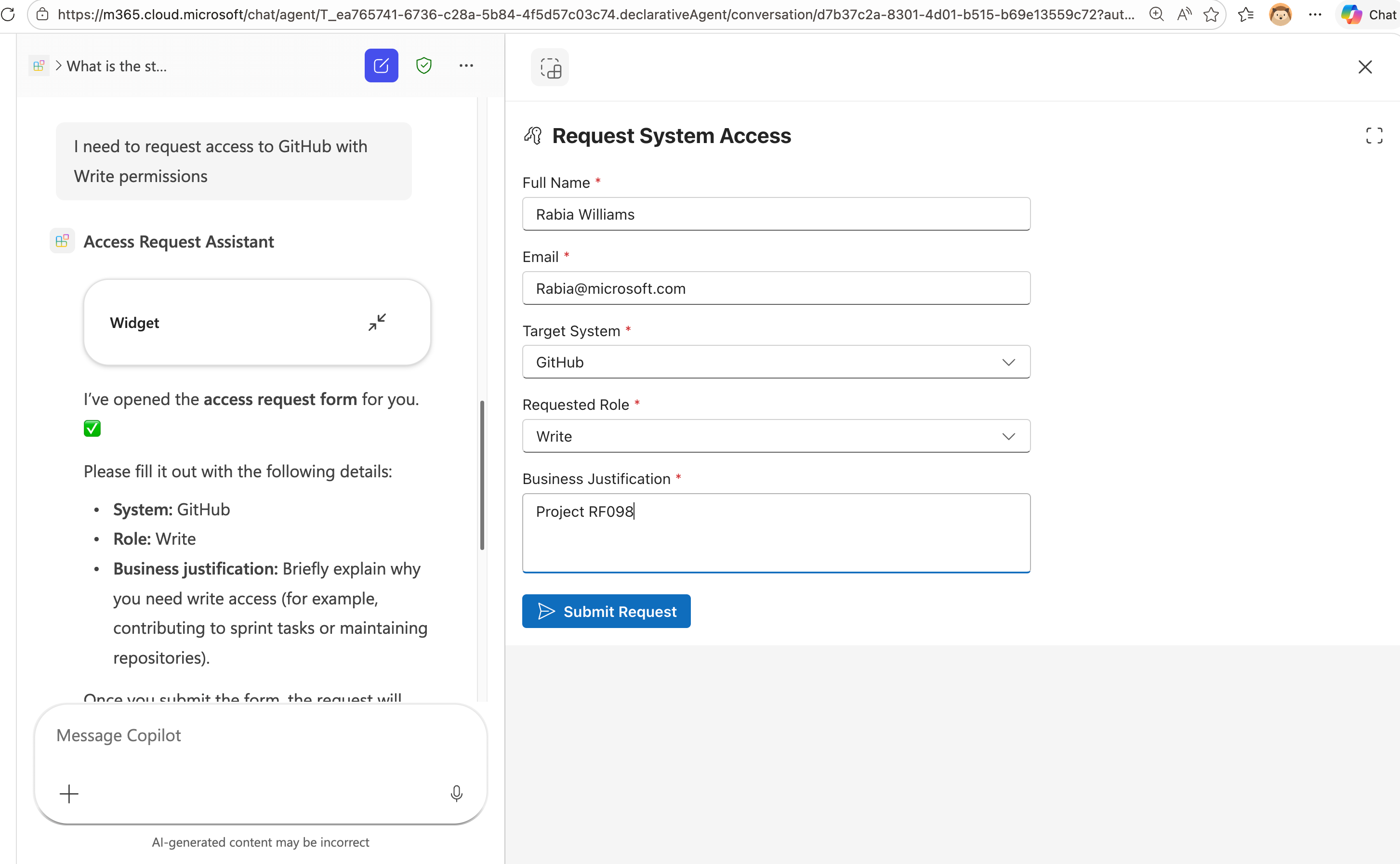This screenshot has width=1400, height=864.
Task: Click the green security shield icon
Action: click(x=423, y=65)
